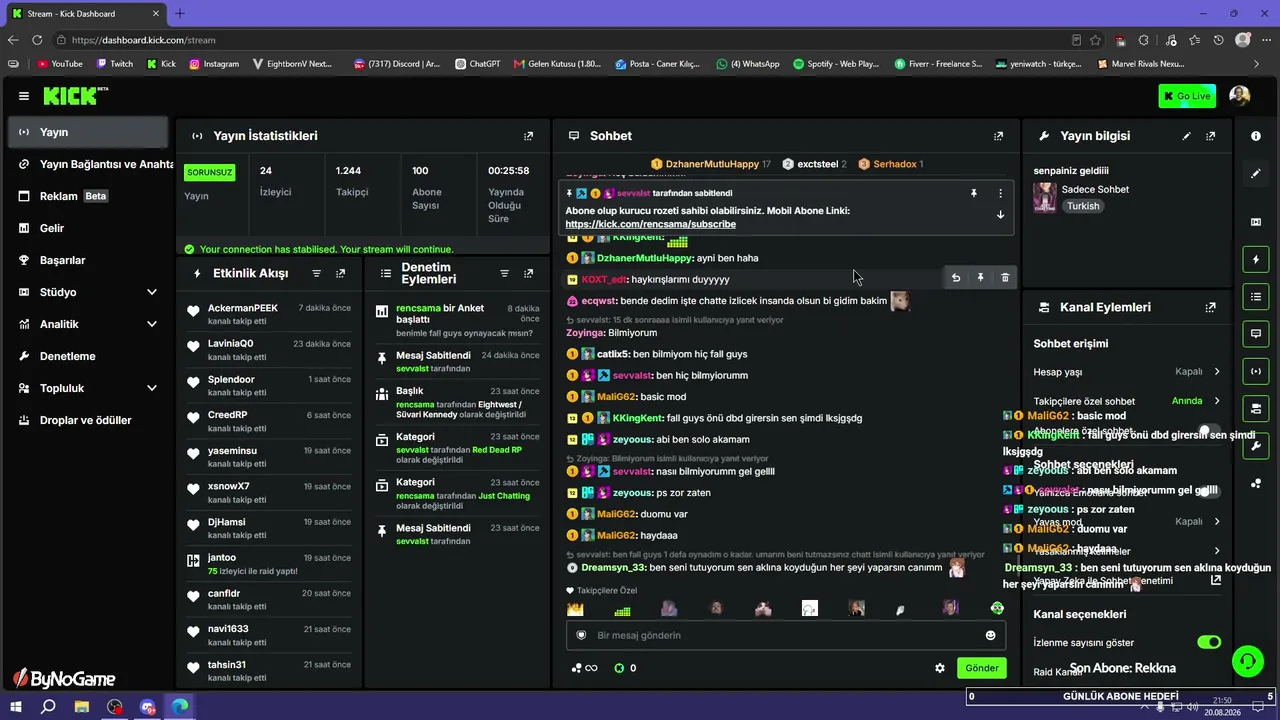Viewport: 1280px width, 720px height.
Task: Open chat settings gear next to Gönder
Action: 940,668
